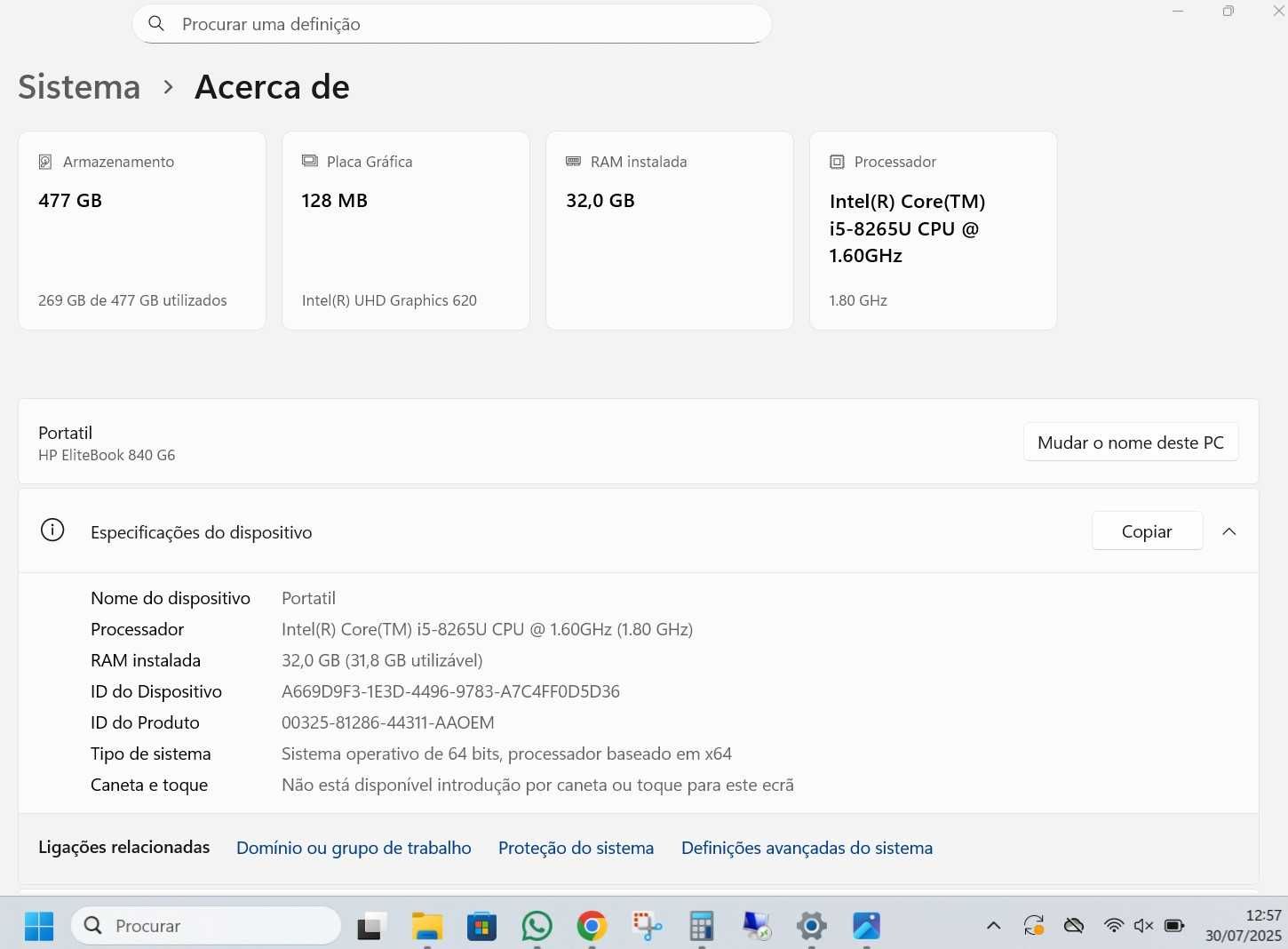Show hidden system tray icons
1288x949 pixels.
994,926
